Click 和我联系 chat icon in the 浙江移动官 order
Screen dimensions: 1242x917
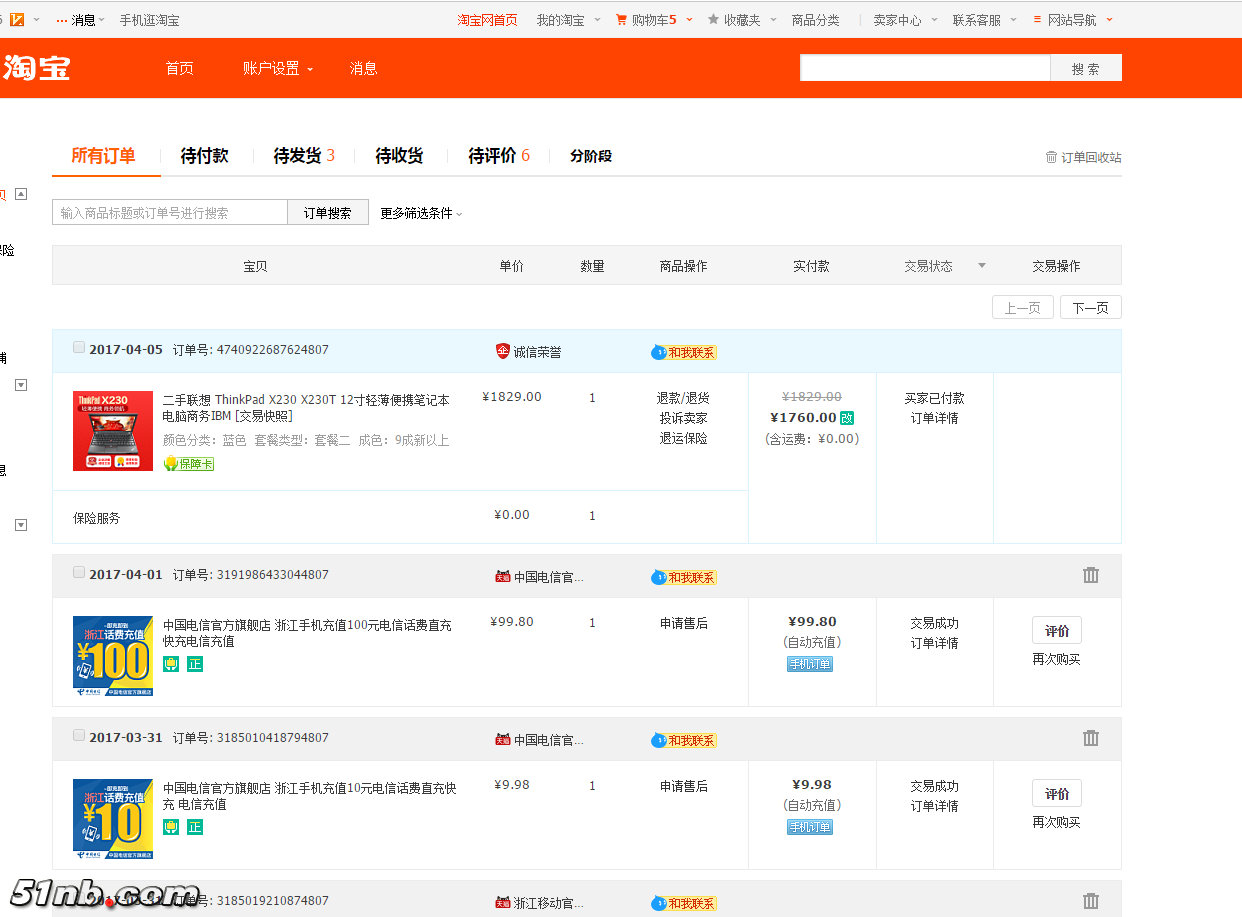(684, 903)
